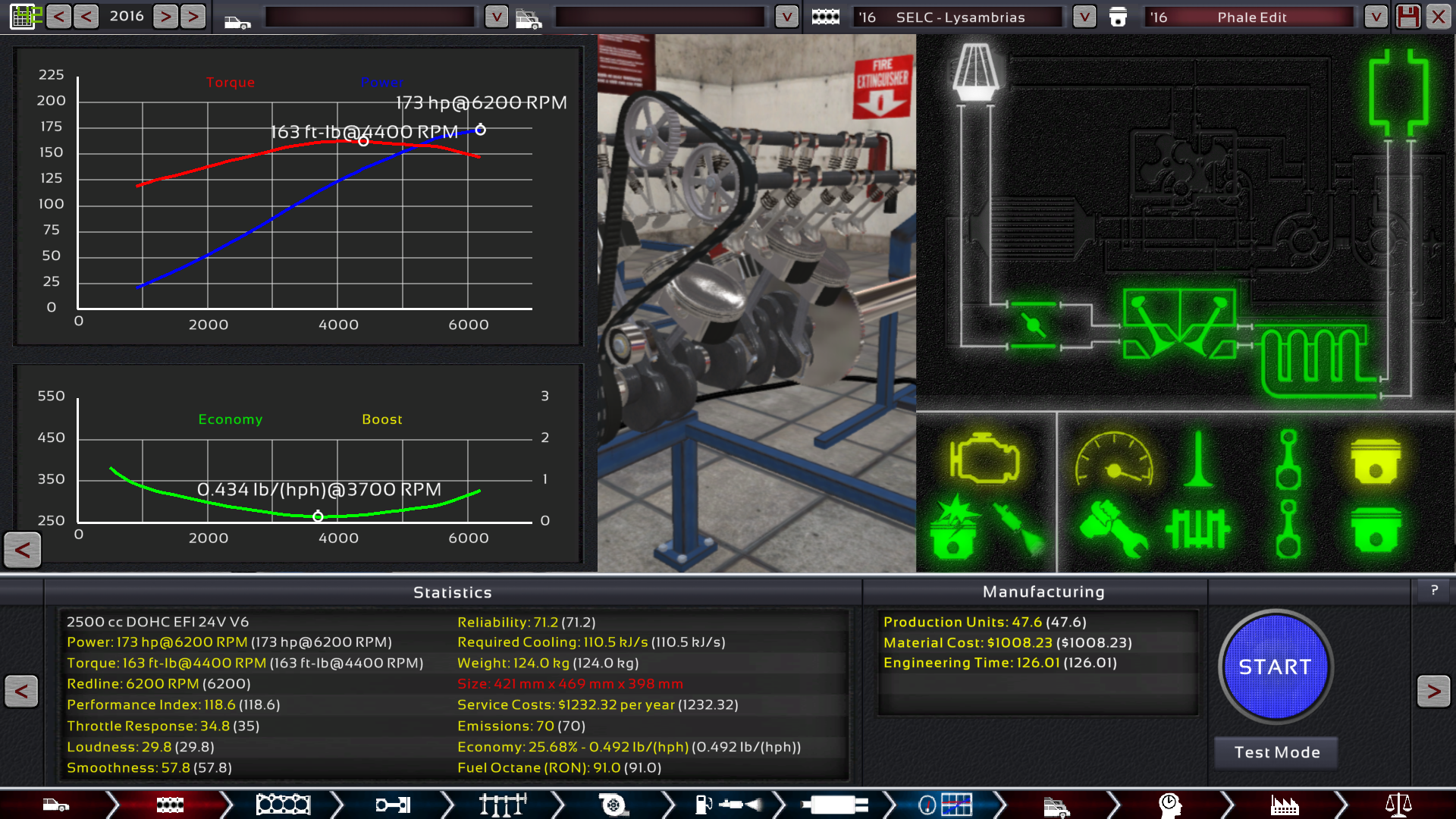Open the exhaust muffler tab
The image size is (1456, 819).
(834, 805)
